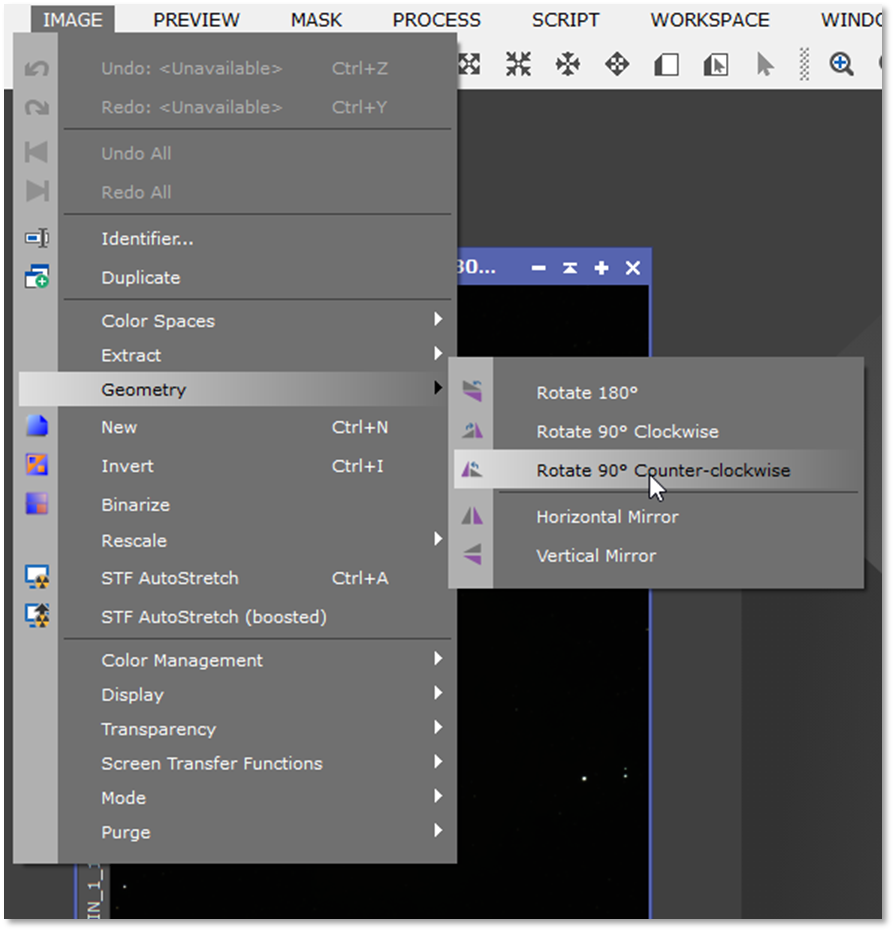Click the STF AutoStretch radiation icon
895x932 pixels.
[37, 578]
